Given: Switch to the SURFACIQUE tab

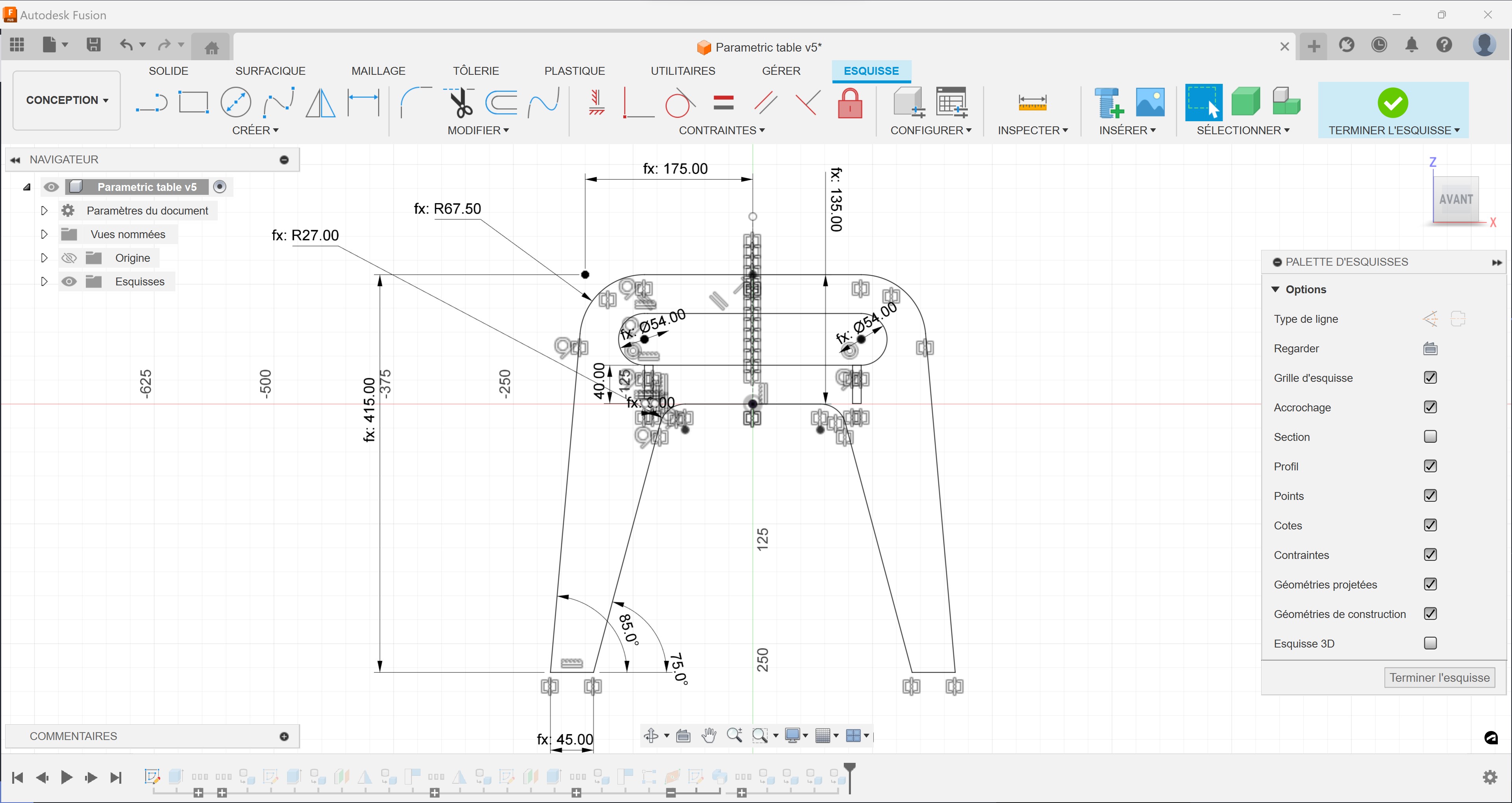Looking at the screenshot, I should point(270,71).
